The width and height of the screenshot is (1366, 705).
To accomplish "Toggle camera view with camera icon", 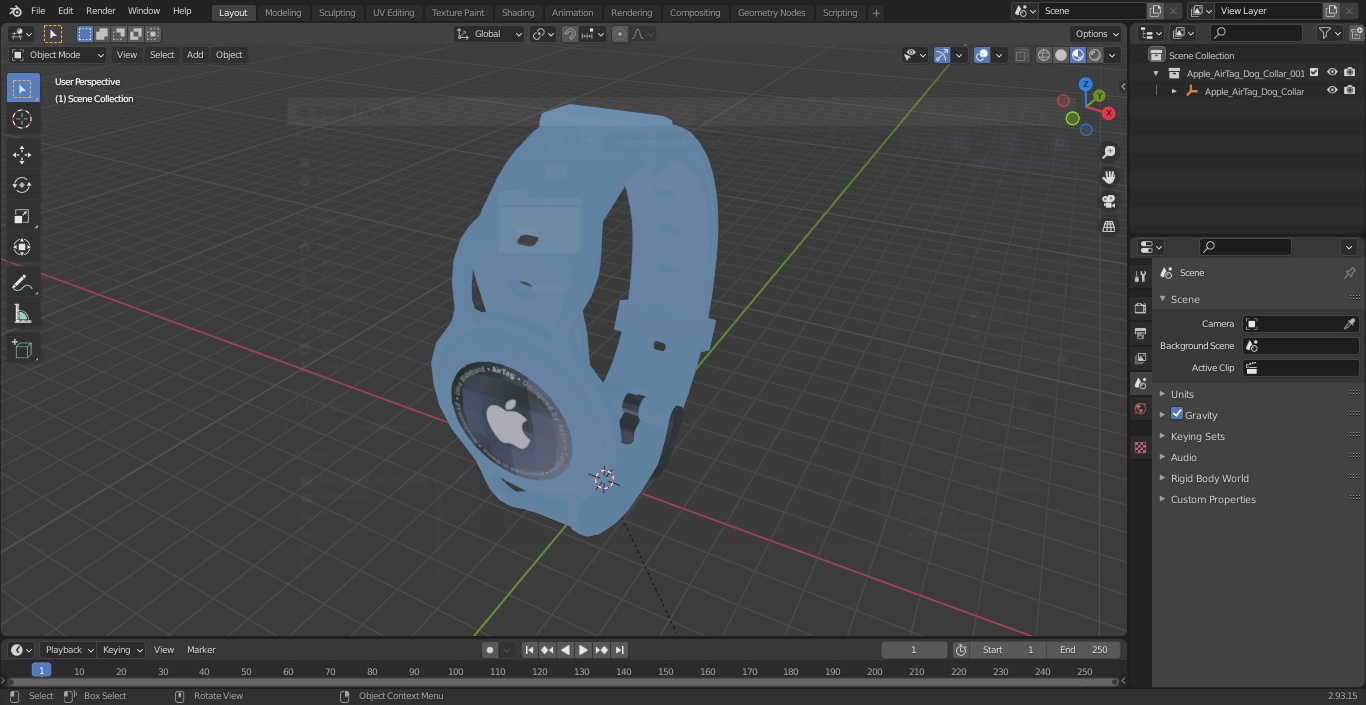I will tap(1108, 201).
